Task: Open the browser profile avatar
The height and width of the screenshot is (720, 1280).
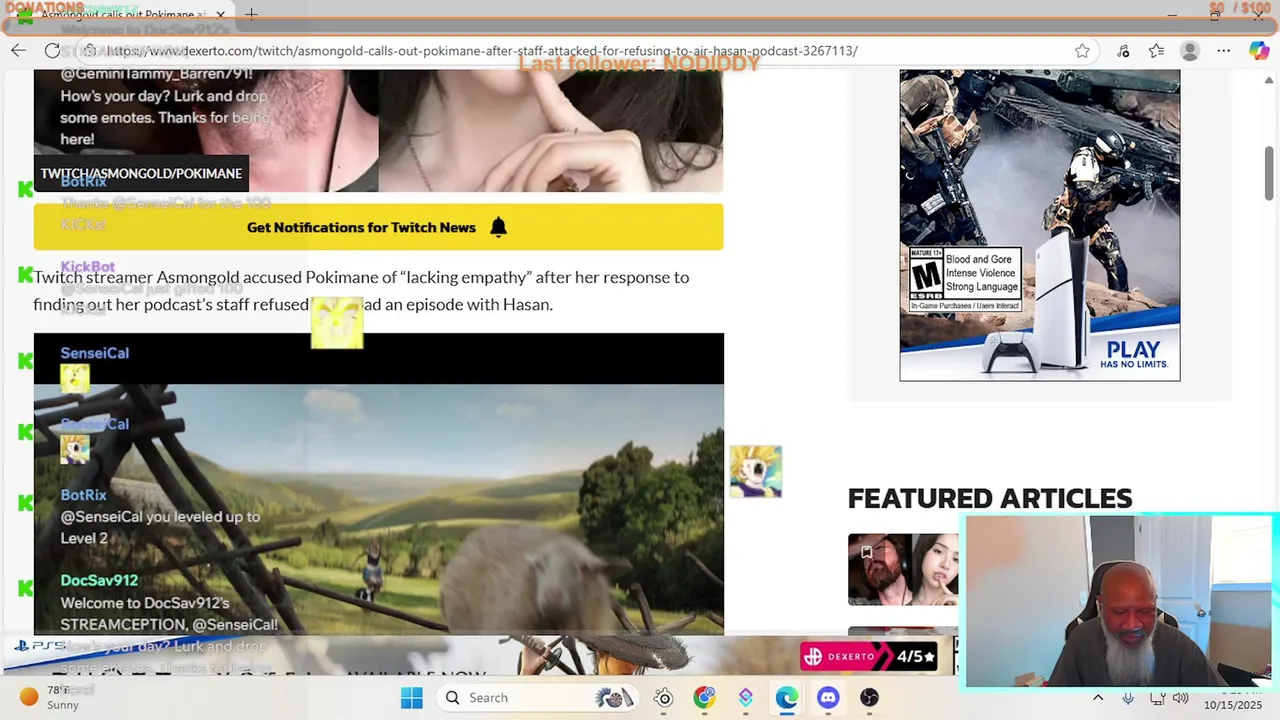Action: (1189, 51)
